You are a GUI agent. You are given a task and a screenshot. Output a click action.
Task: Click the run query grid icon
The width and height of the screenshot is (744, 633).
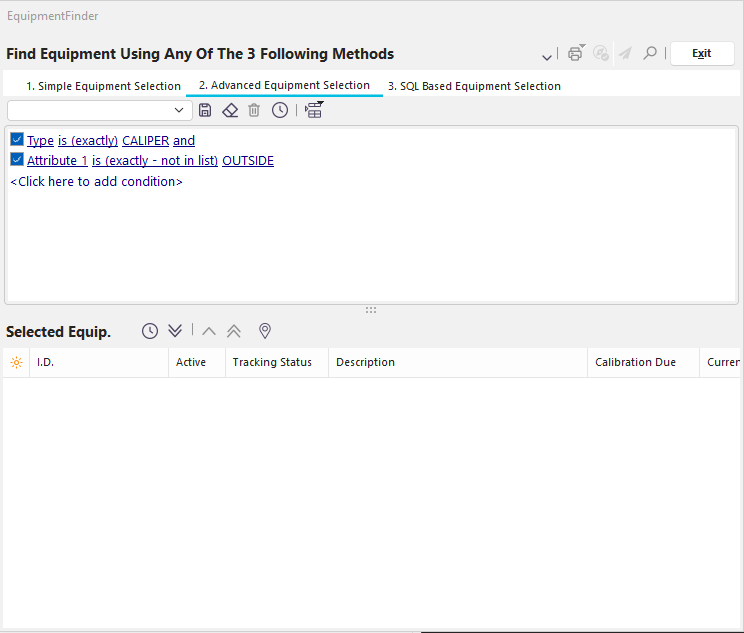(x=314, y=110)
